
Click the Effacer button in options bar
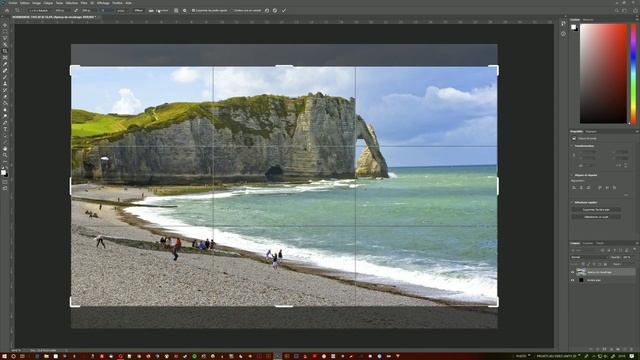tap(138, 11)
